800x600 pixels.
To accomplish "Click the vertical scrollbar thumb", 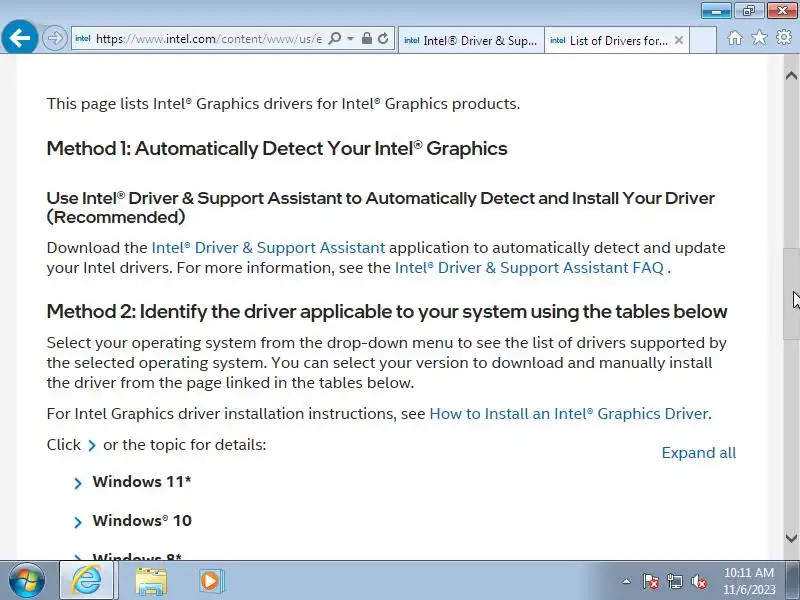I will (791, 293).
